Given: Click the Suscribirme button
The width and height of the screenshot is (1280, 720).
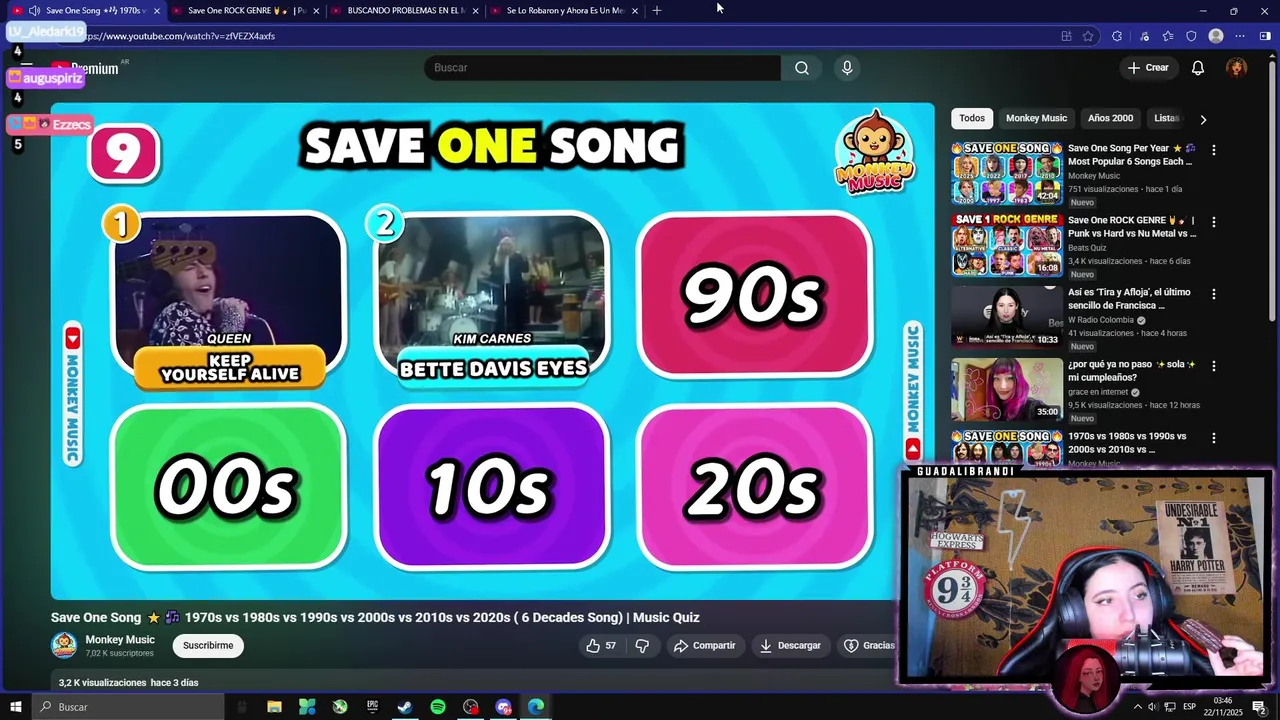Looking at the screenshot, I should 208,646.
